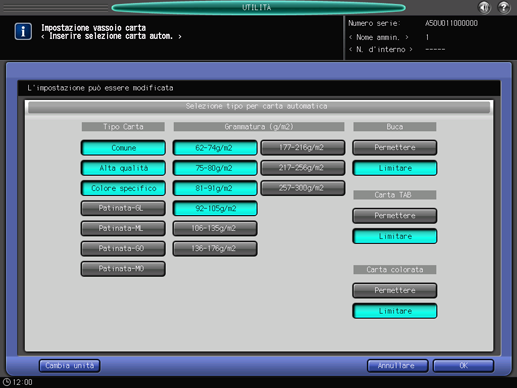Click the 'Nome ammin.' label
Viewport: 517px width, 388px height.
(x=379, y=37)
